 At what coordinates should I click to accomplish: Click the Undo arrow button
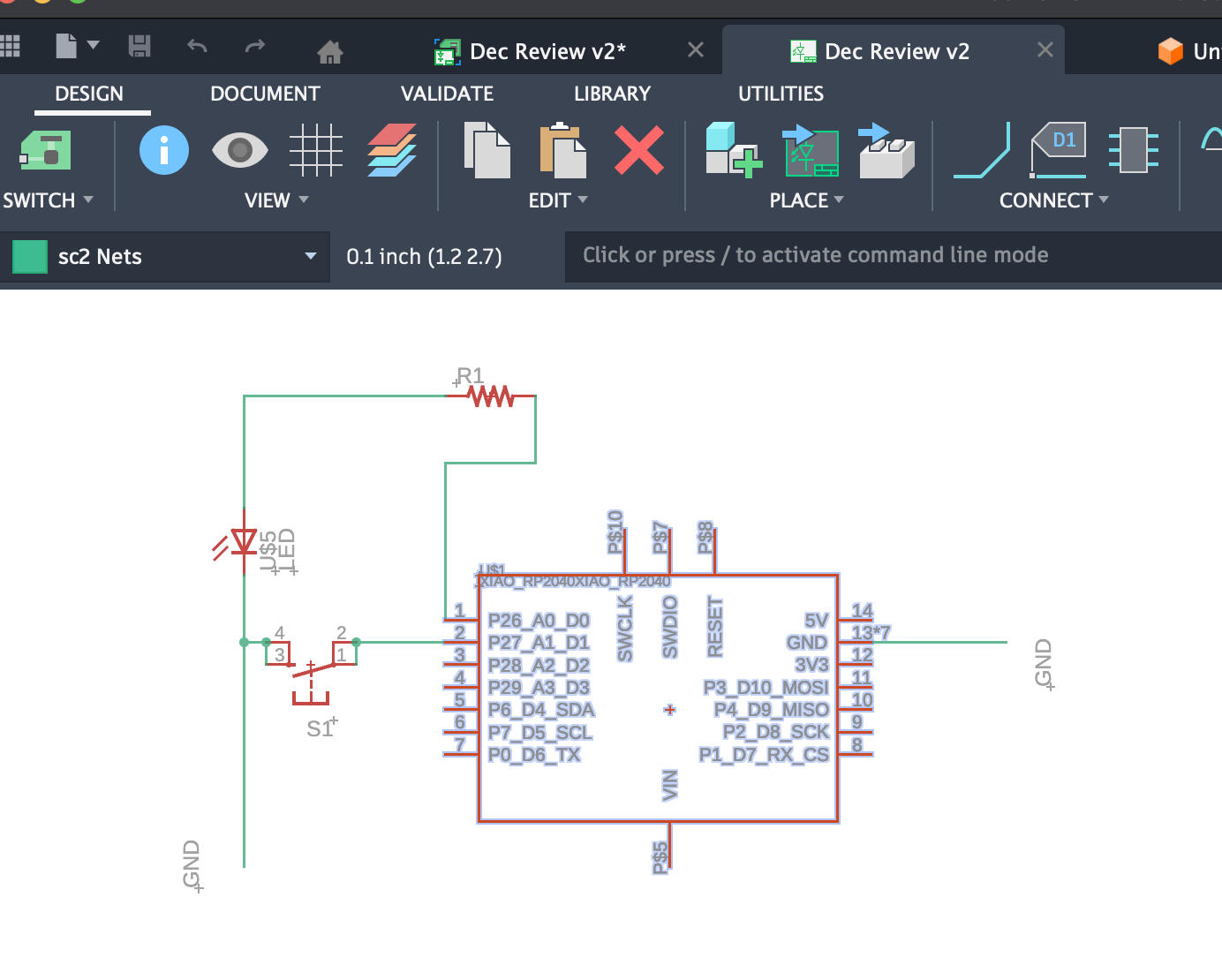(x=197, y=47)
